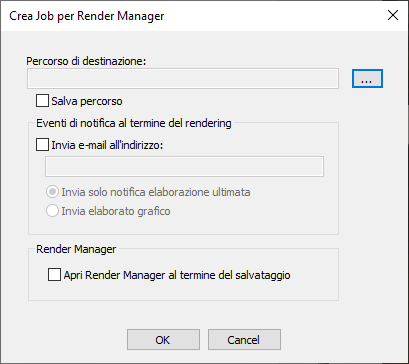The height and width of the screenshot is (364, 409).
Task: Click the Invia e-mail all'indirizzo label text
Action: [x=107, y=145]
